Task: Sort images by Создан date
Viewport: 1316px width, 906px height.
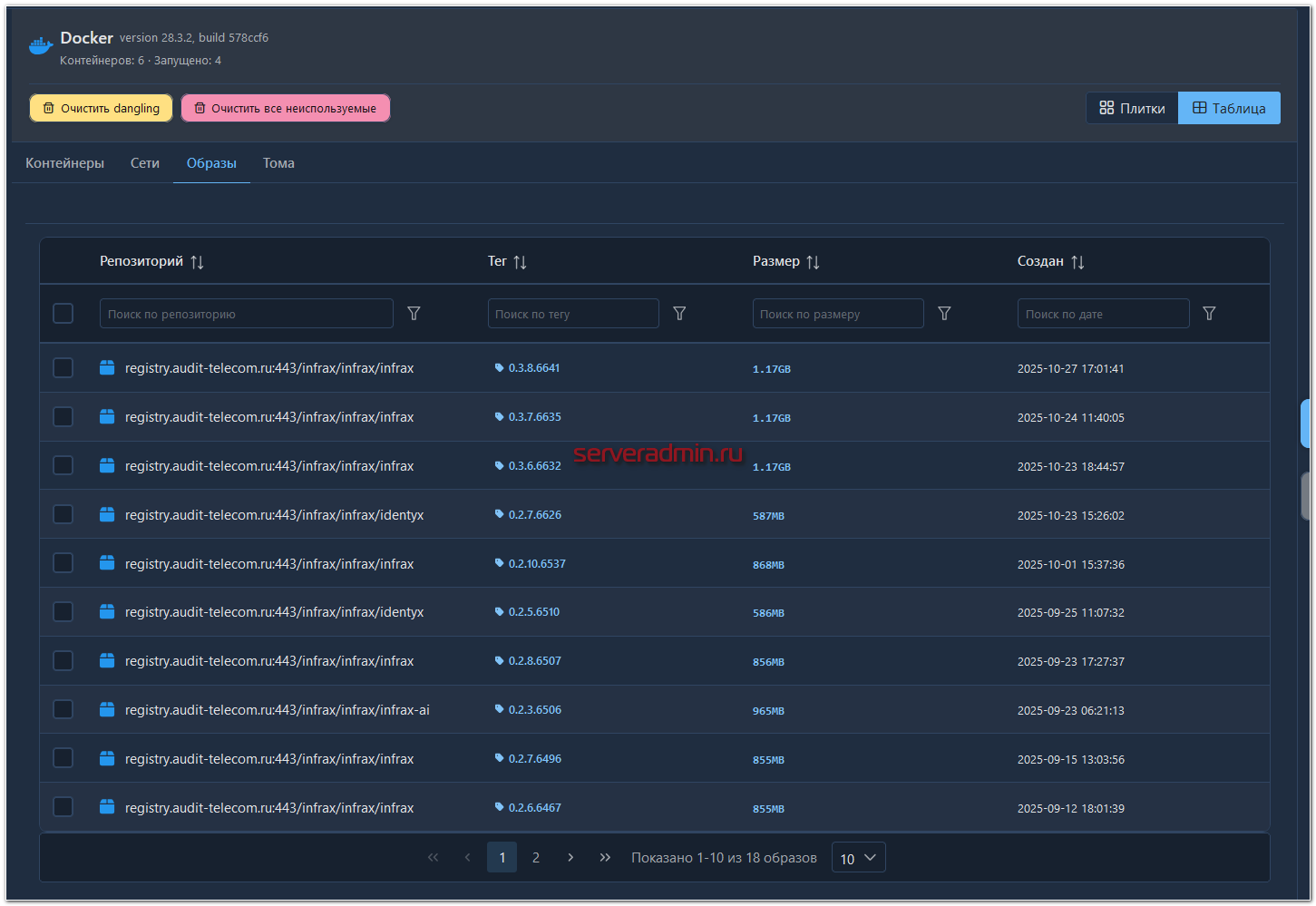Action: point(1077,262)
